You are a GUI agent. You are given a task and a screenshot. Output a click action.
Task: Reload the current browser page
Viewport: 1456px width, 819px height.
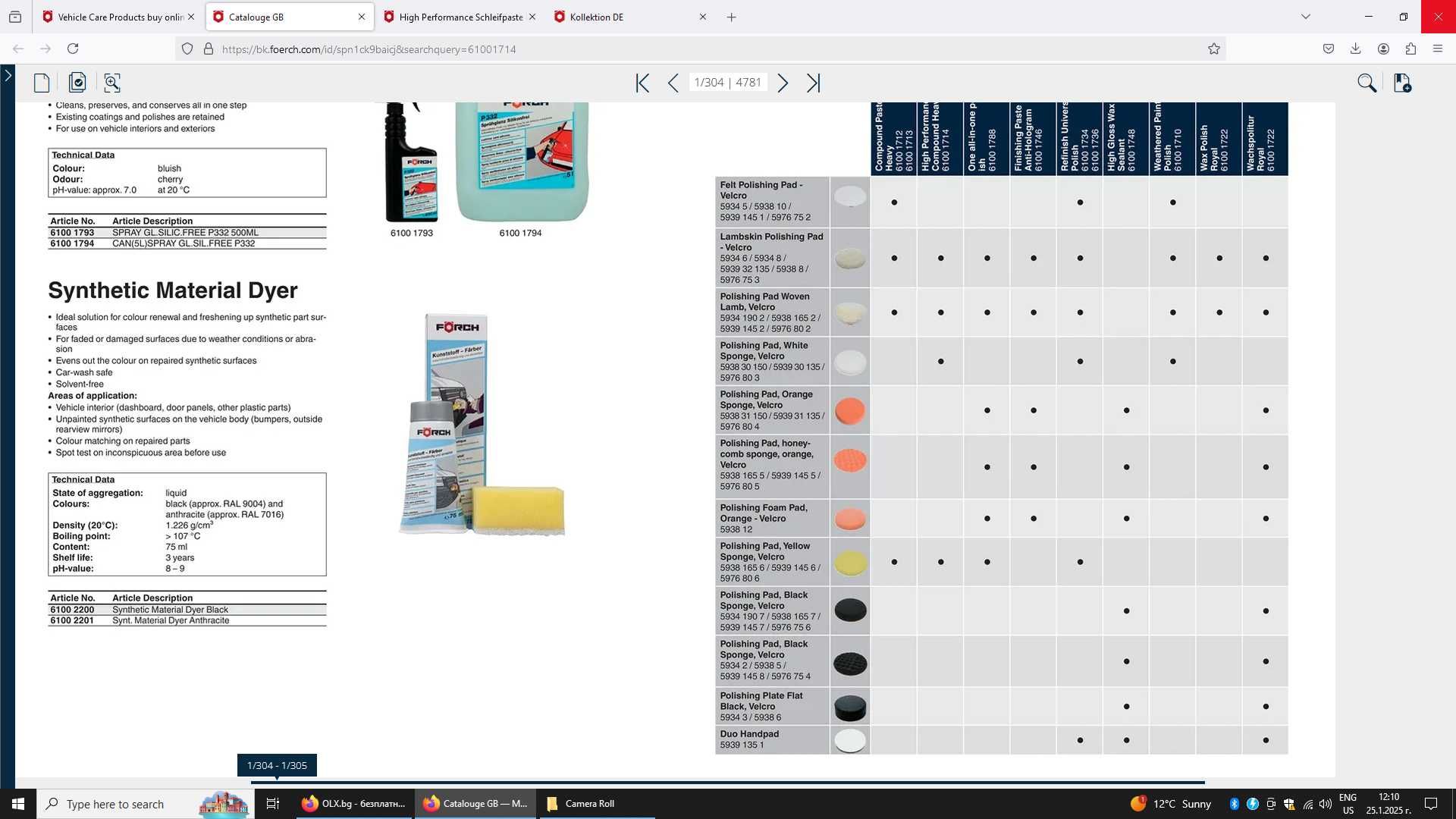tap(73, 49)
